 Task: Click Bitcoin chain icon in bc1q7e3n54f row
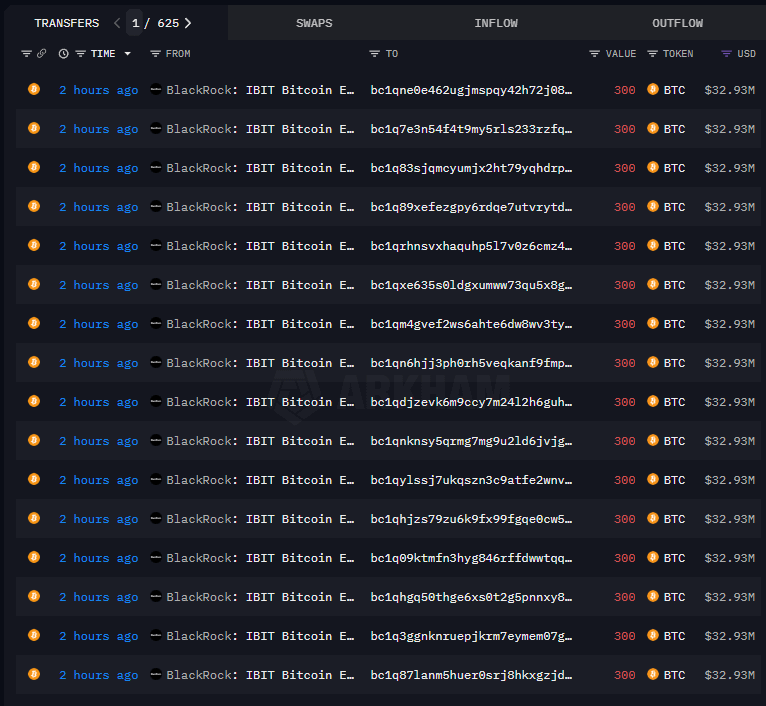point(34,128)
